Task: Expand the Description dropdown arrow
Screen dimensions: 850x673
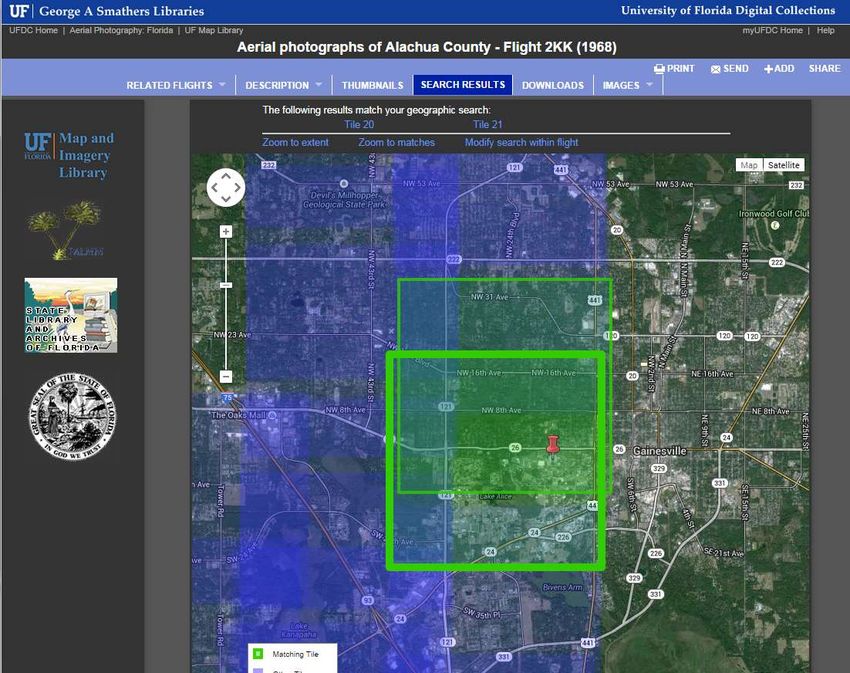Action: coord(318,85)
